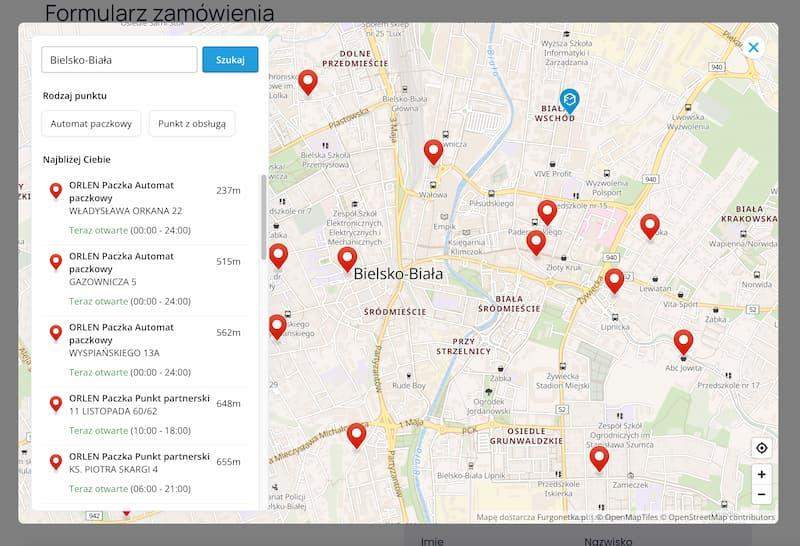Click the red map pin above Paderewskiego
This screenshot has width=800, height=546.
(x=547, y=212)
